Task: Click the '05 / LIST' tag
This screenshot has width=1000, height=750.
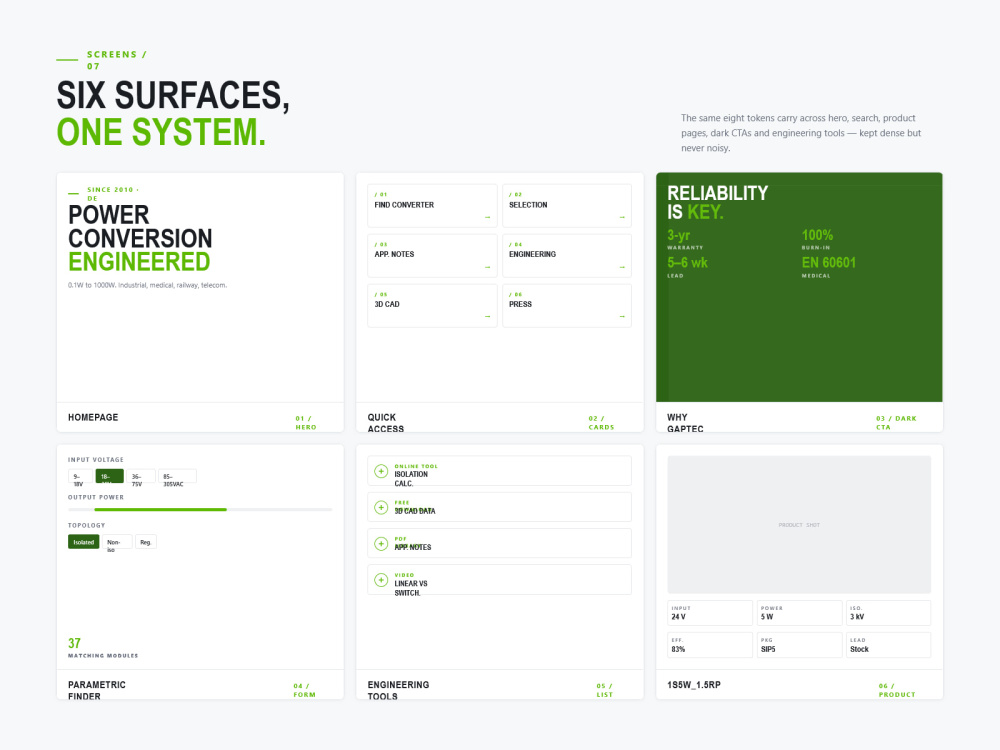Action: tap(605, 691)
